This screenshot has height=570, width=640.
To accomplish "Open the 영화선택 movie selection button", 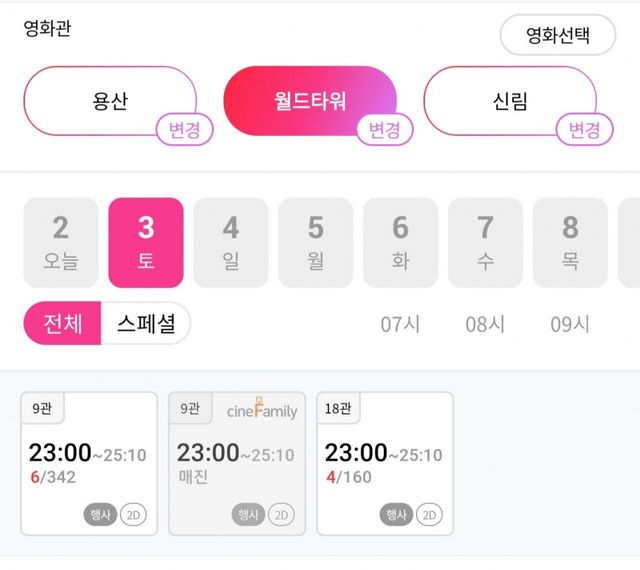I will pyautogui.click(x=558, y=37).
